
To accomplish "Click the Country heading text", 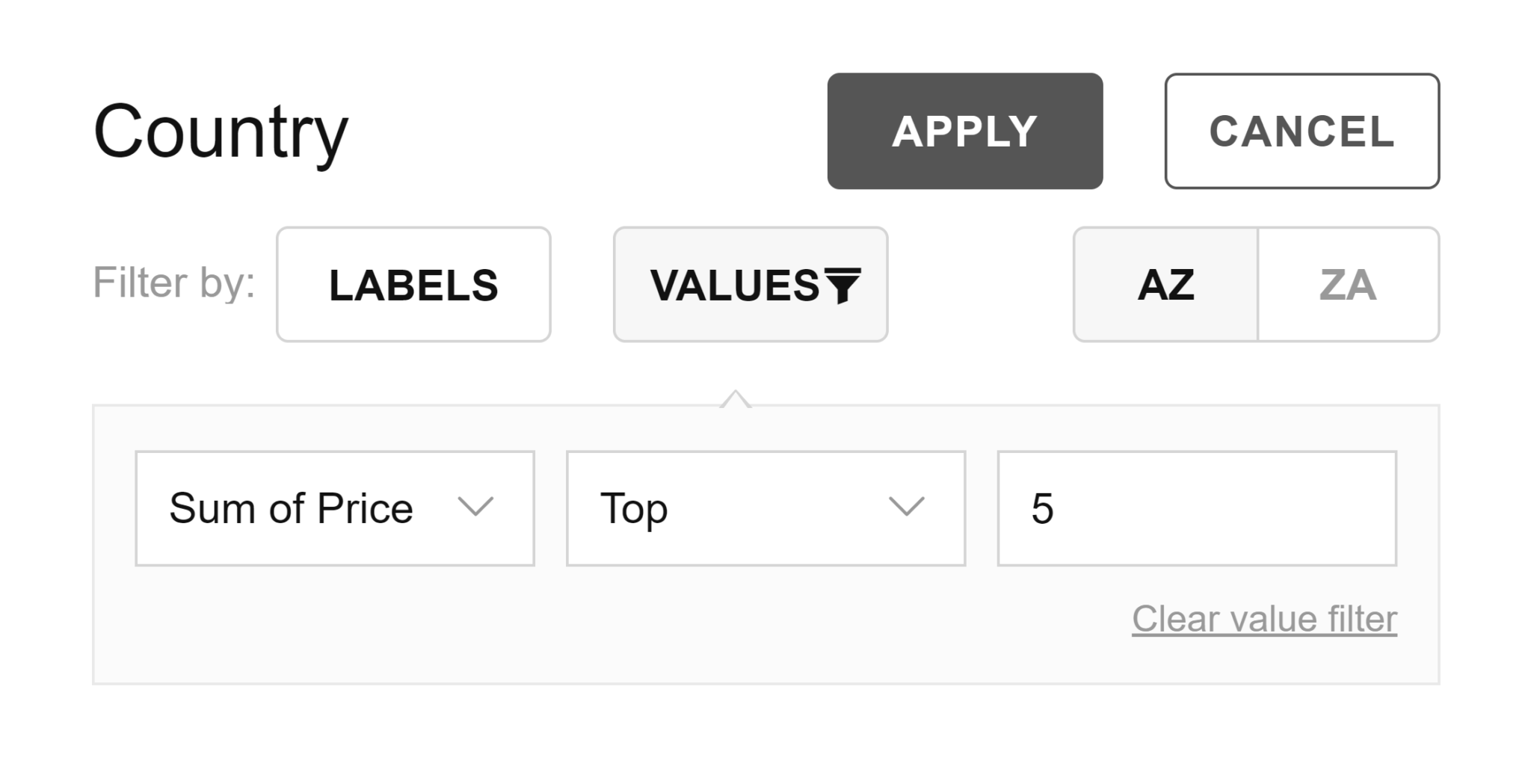I will click(221, 132).
